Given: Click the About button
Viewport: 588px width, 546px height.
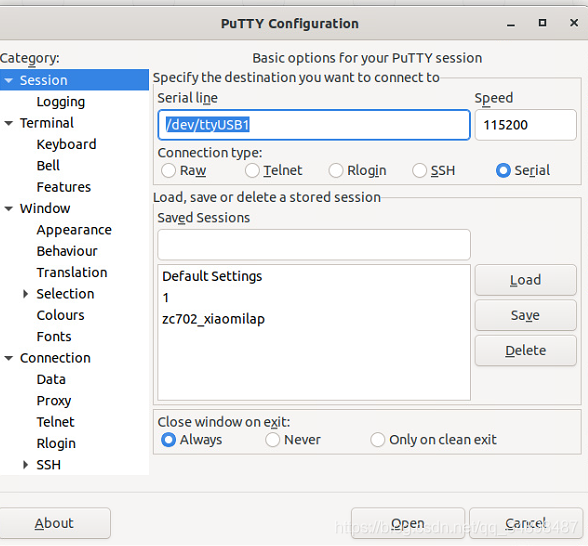Looking at the screenshot, I should [55, 523].
